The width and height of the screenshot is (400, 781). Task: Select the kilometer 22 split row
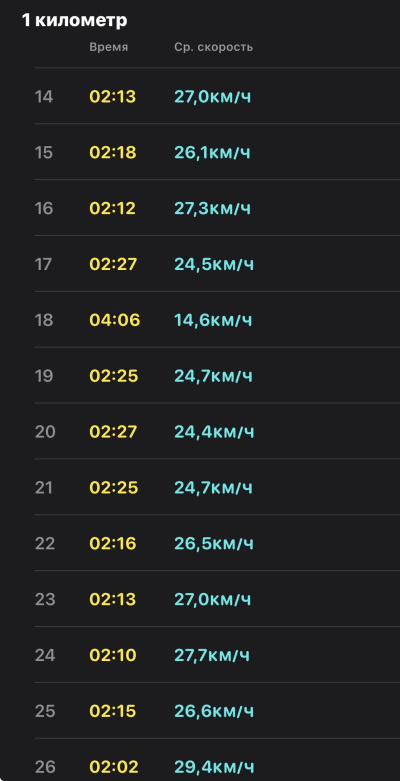coord(217,543)
